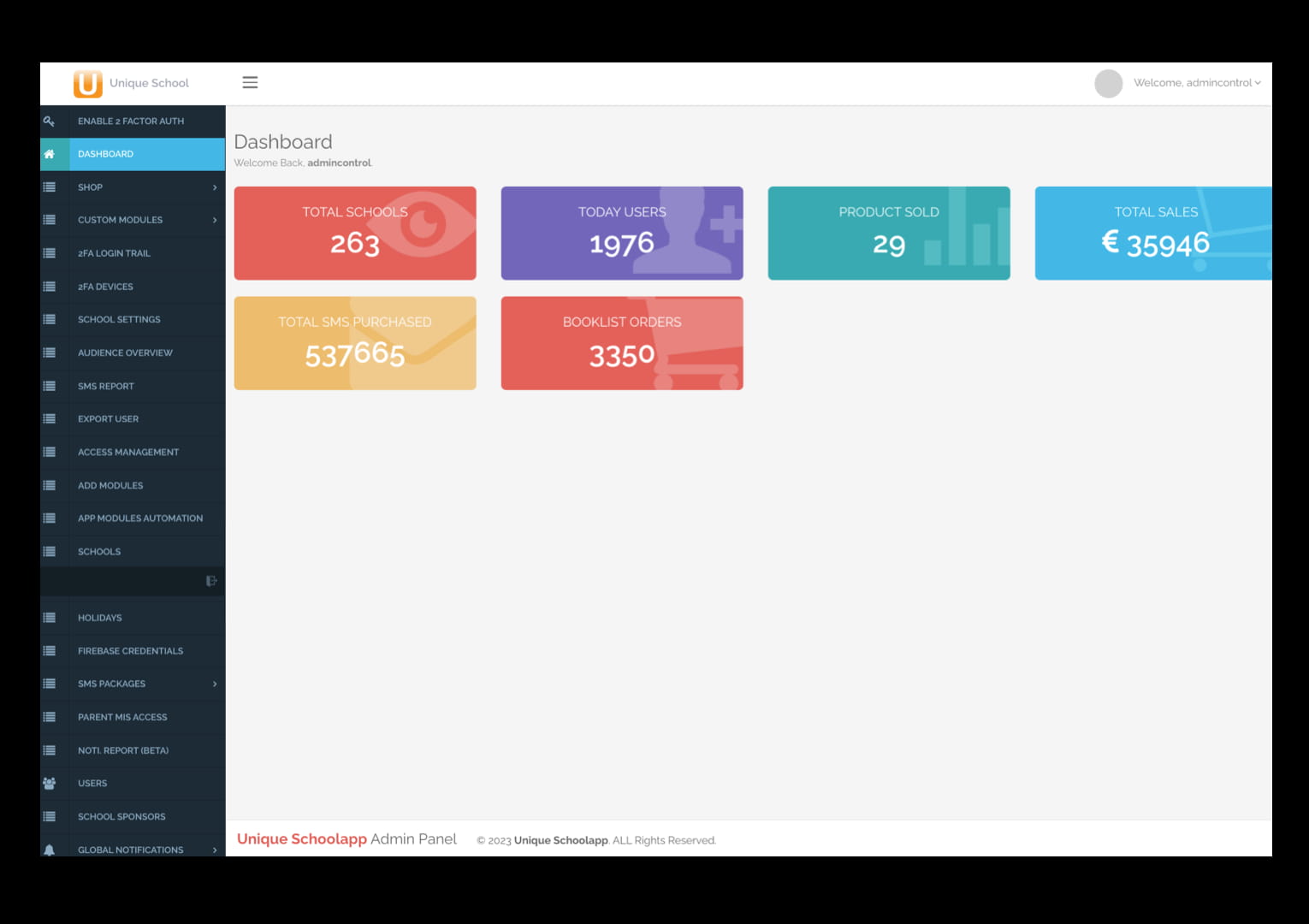Select Access Management in the sidebar
The height and width of the screenshot is (924, 1309).
[128, 453]
